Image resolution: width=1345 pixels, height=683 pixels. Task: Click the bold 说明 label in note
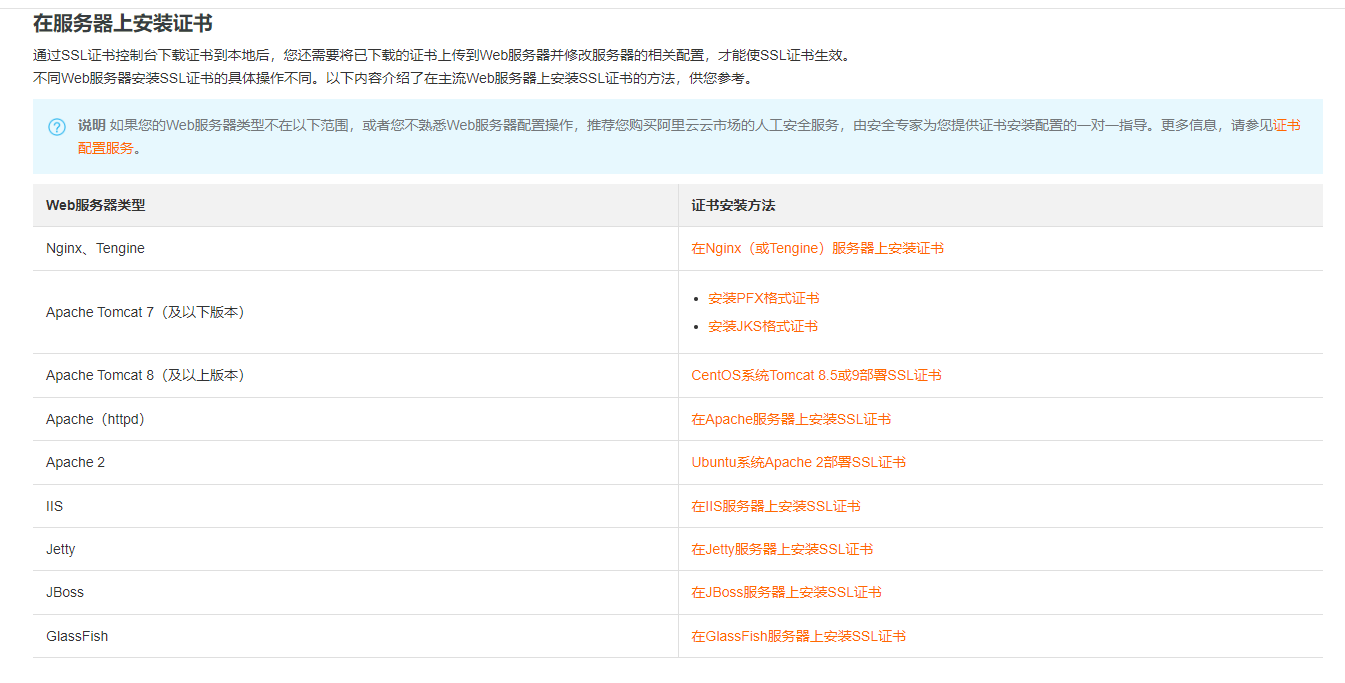coord(91,125)
